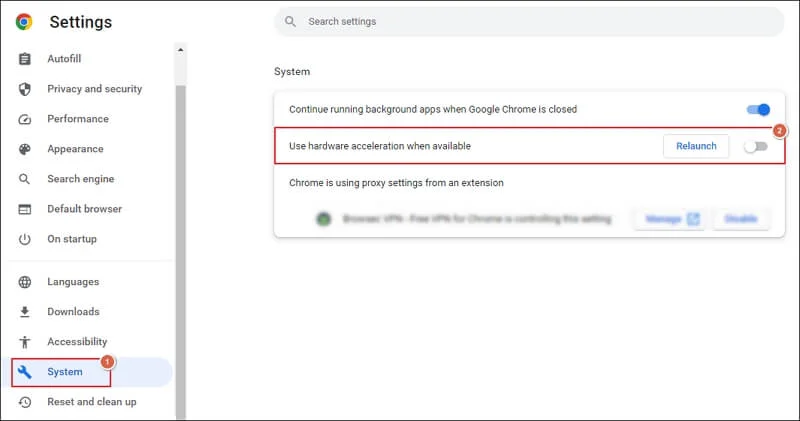Open the Performance section
The image size is (800, 421).
(x=78, y=119)
